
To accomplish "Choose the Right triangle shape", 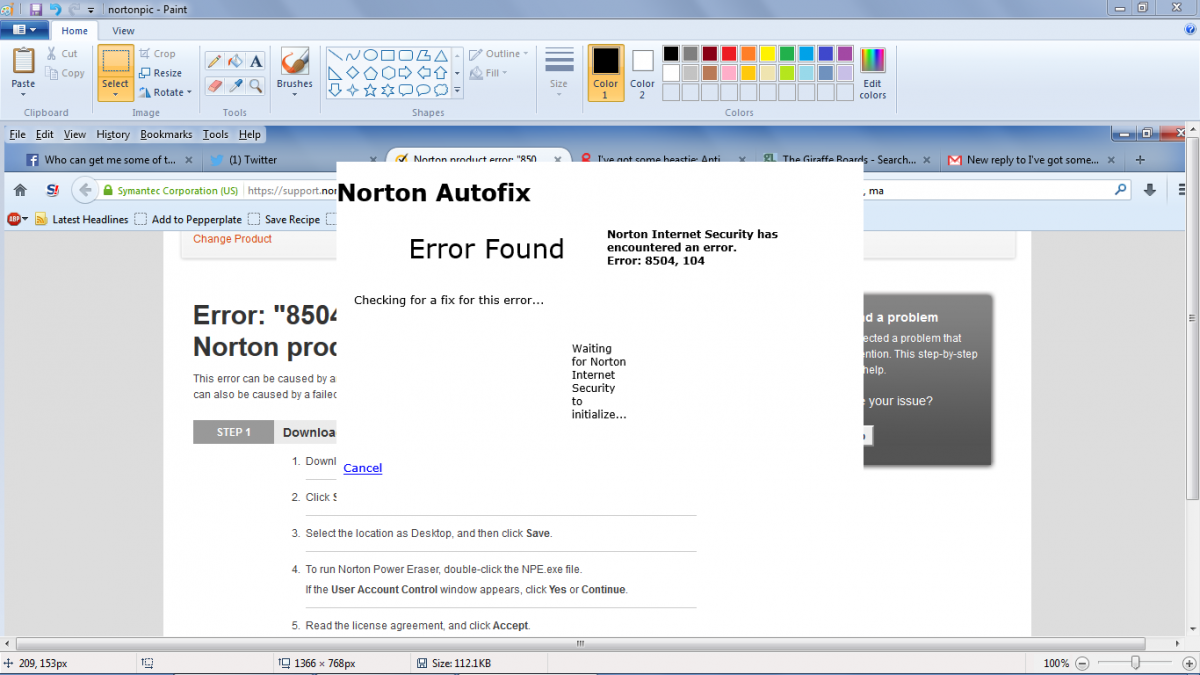I will point(336,73).
